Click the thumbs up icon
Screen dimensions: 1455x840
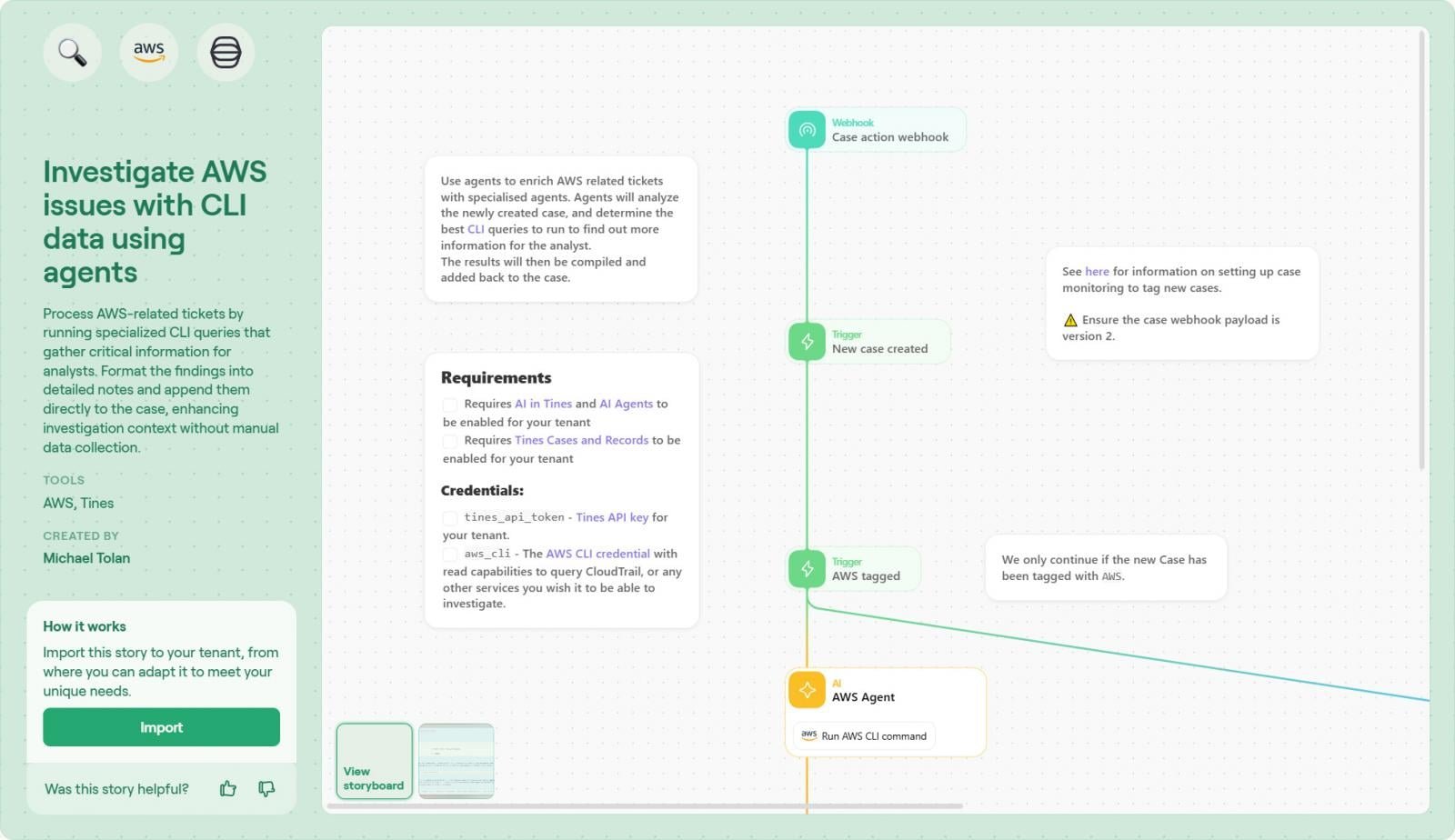coord(227,789)
